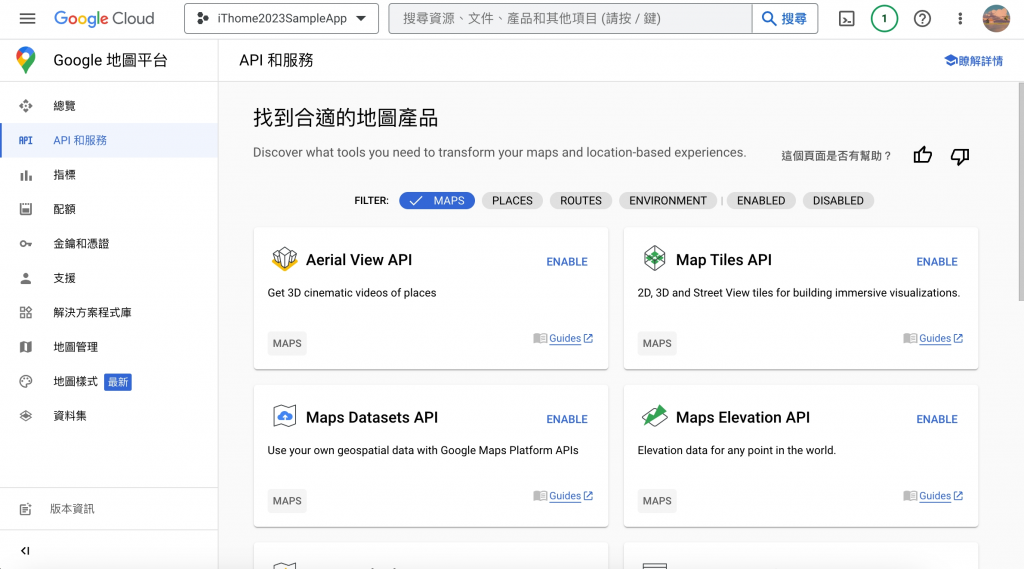Click the 地圖管理 map icon

25,347
